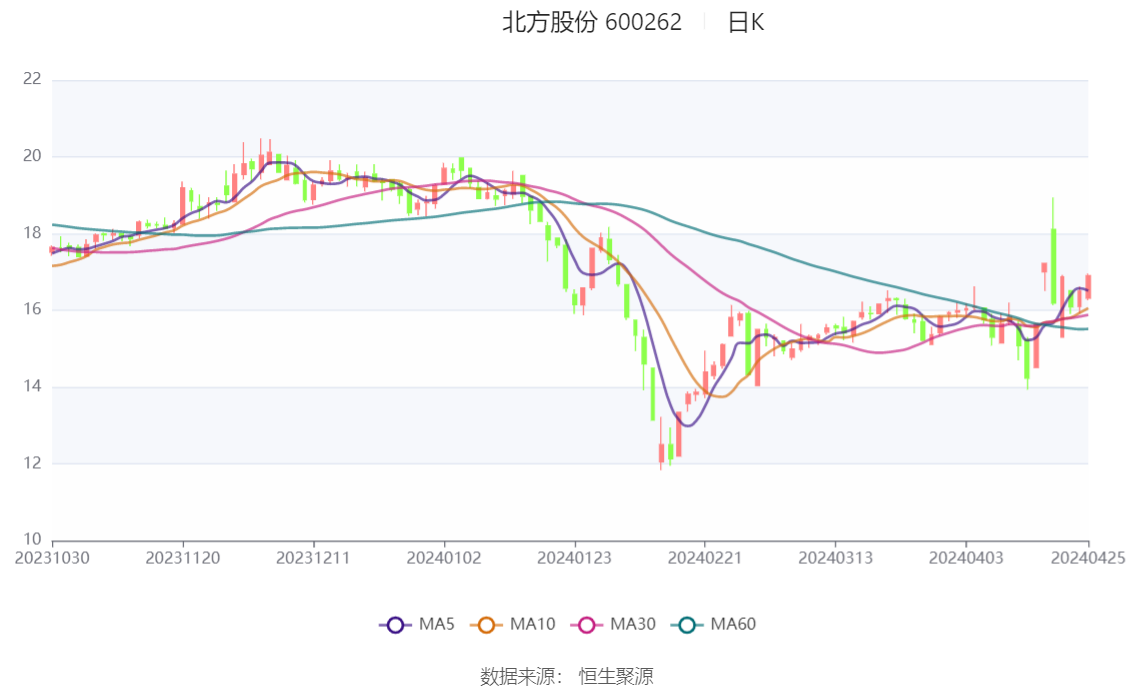The width and height of the screenshot is (1134, 689).
Task: Click the 20231030 date axis label
Action: click(52, 558)
